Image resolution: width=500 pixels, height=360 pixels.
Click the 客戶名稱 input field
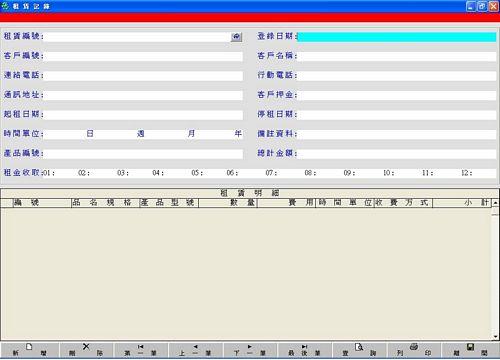[397, 56]
